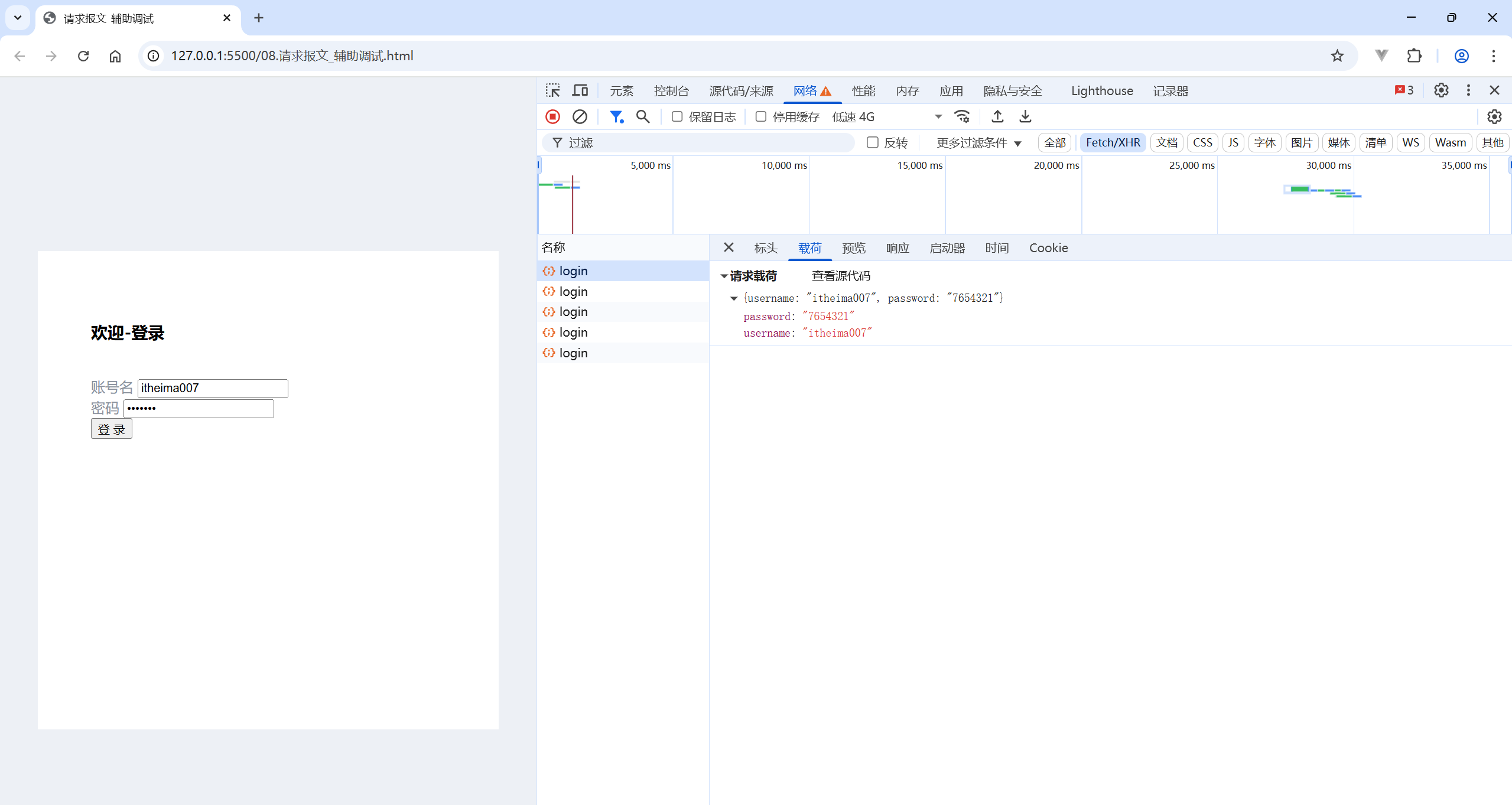The image size is (1512, 805).
Task: Toggle the device toolbar icon
Action: pos(580,90)
